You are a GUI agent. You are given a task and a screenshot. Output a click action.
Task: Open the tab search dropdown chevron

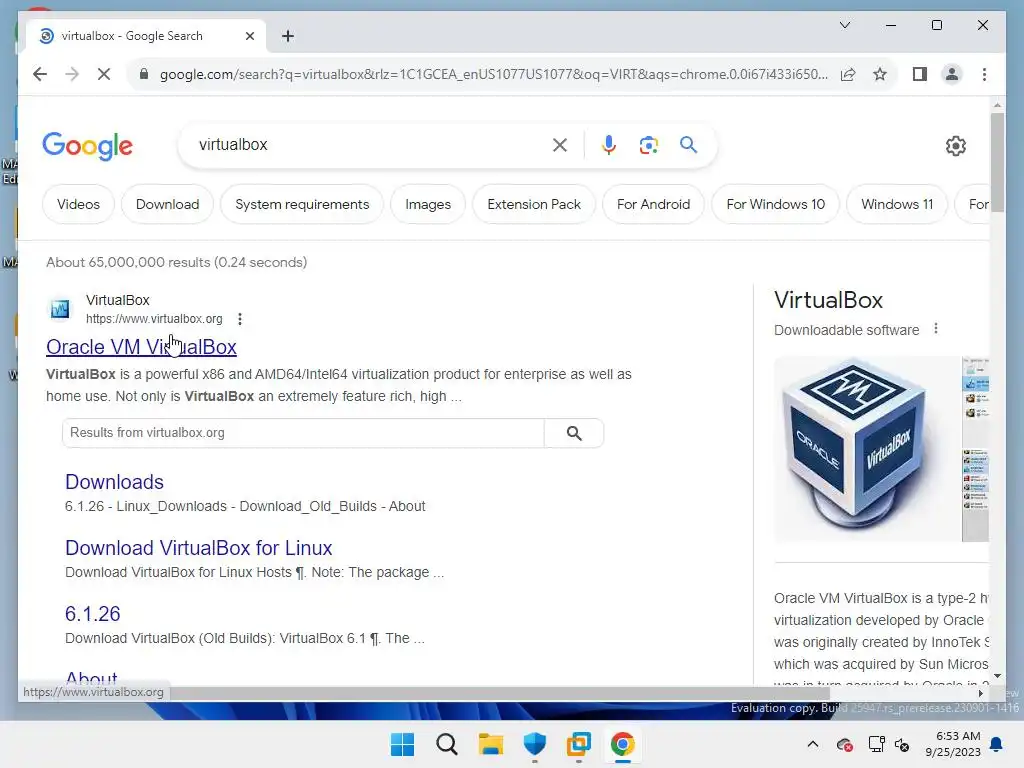pyautogui.click(x=844, y=25)
